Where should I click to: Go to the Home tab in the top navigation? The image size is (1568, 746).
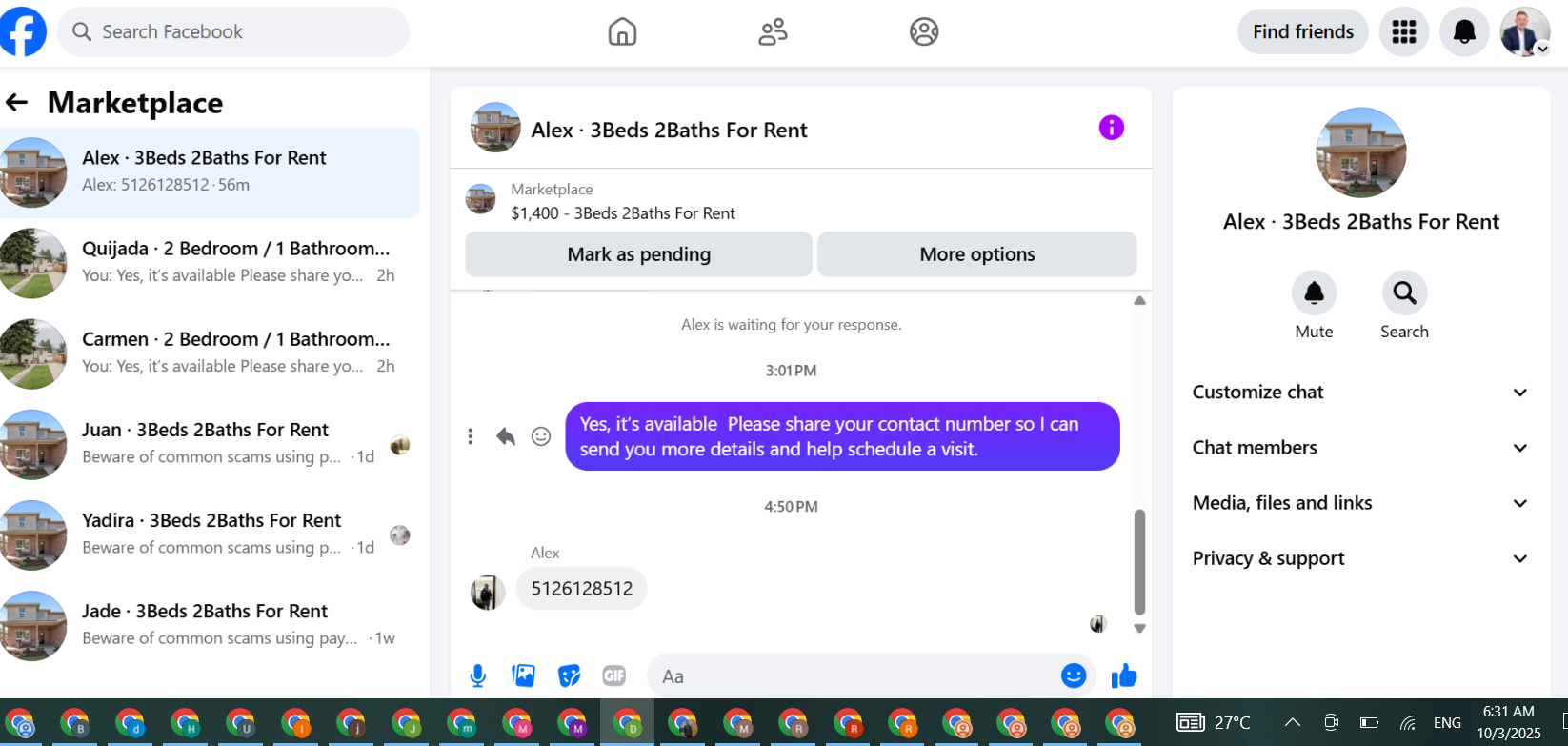(622, 32)
